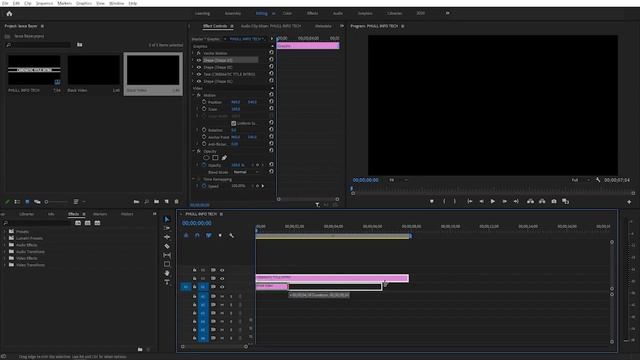Select the Razor tool

[x=167, y=246]
